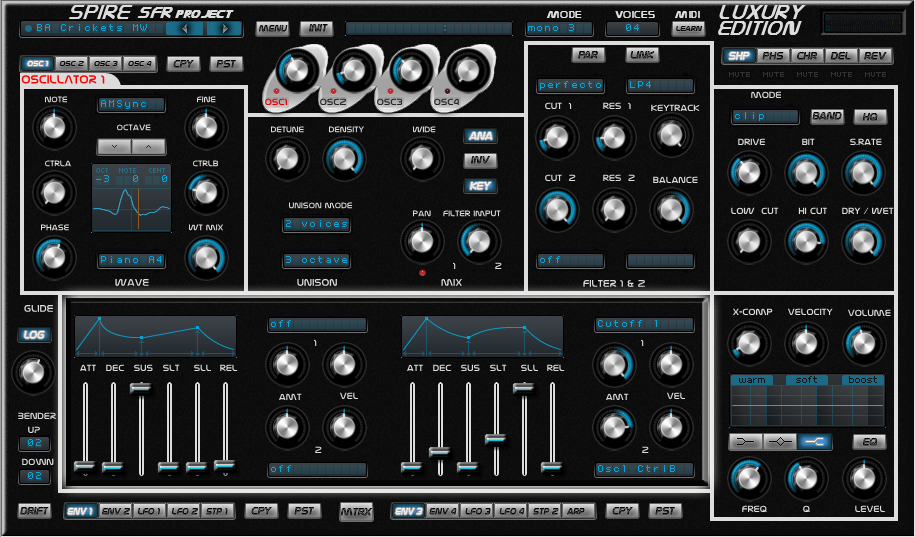Select the previous preset arrow

click(x=184, y=28)
